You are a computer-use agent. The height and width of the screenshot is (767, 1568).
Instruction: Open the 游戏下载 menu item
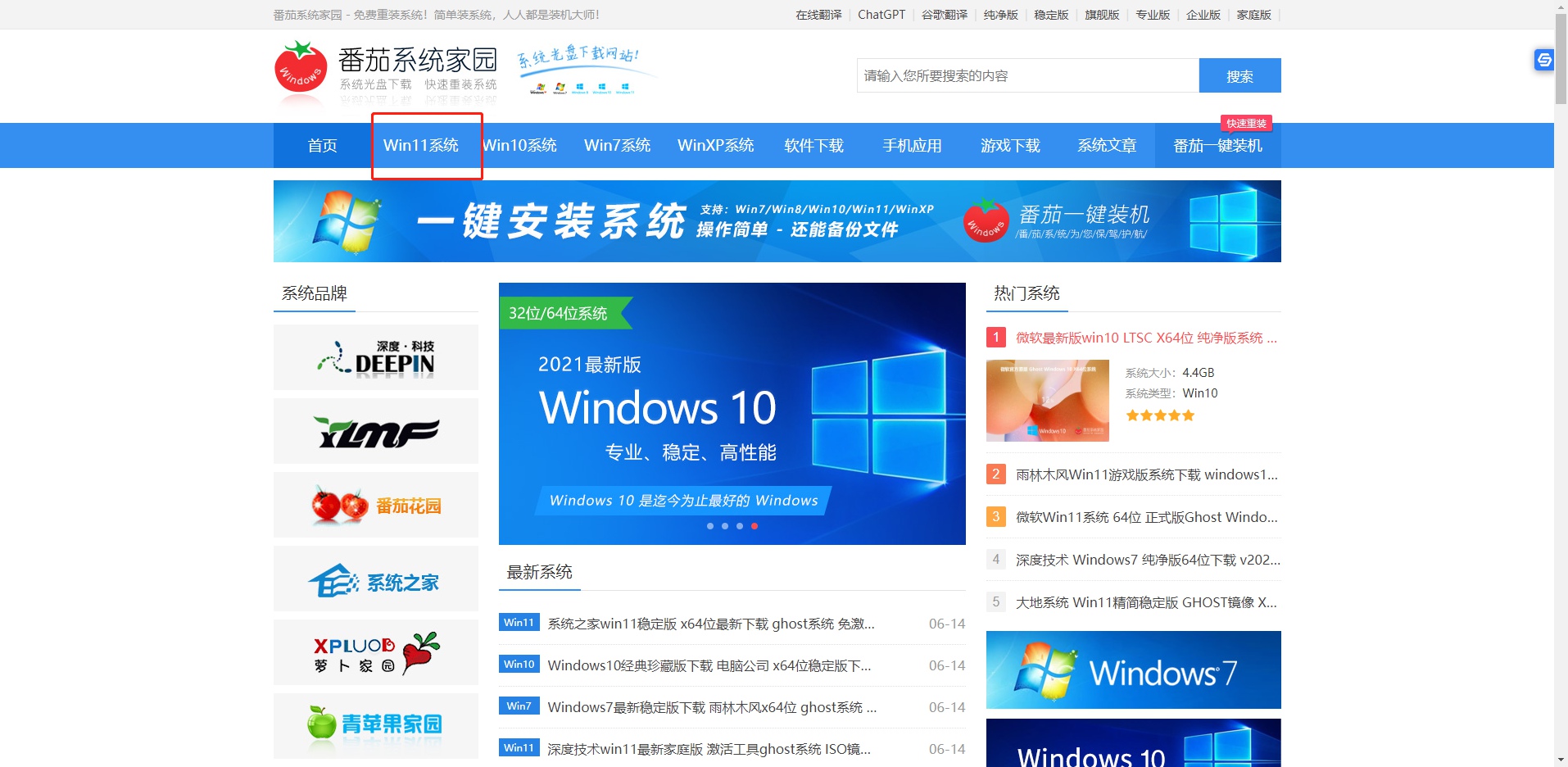1010,145
